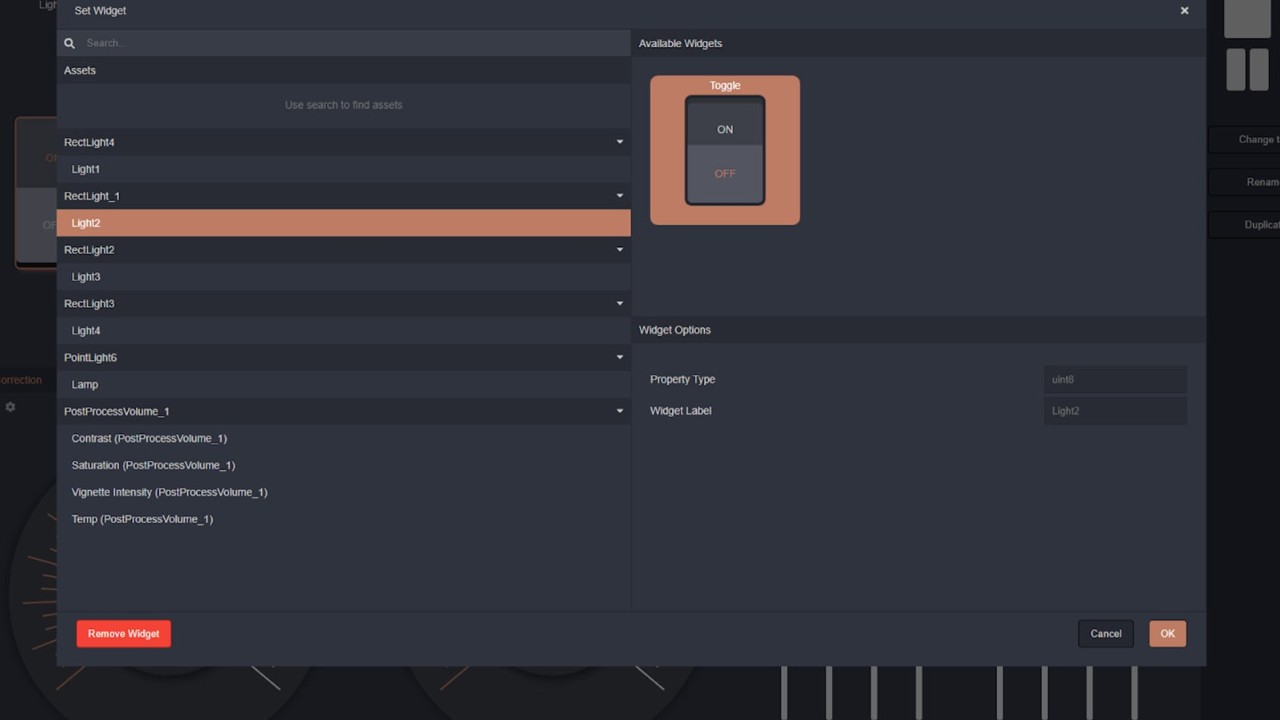1280x720 pixels.
Task: Confirm with the OK button
Action: click(1167, 633)
